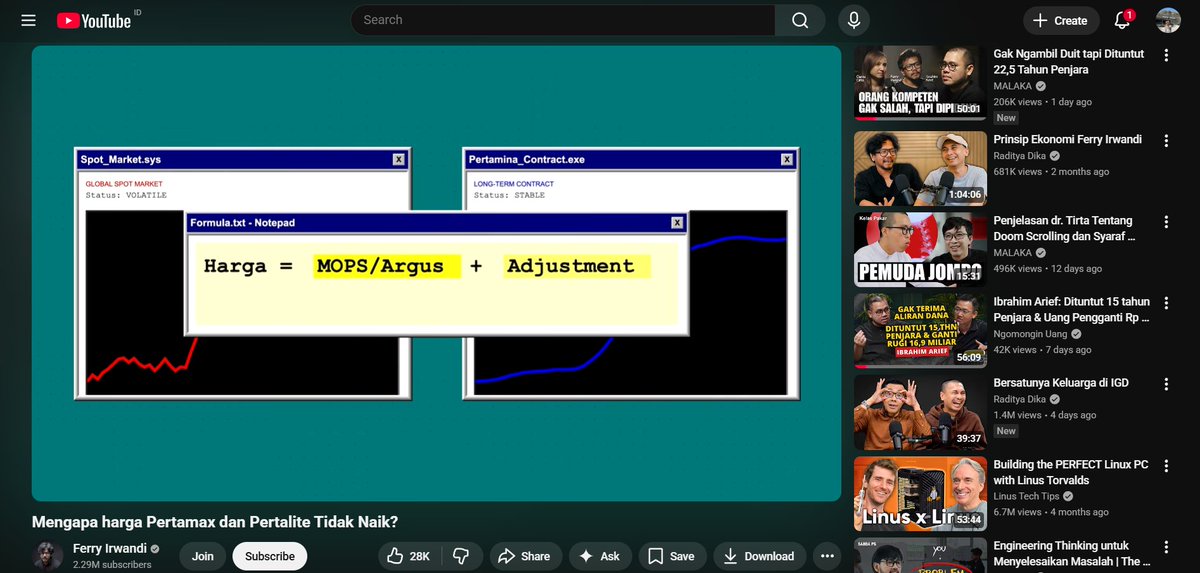Open title Ibrahim Arief: Dituntut 15 tahun

pos(1071,309)
